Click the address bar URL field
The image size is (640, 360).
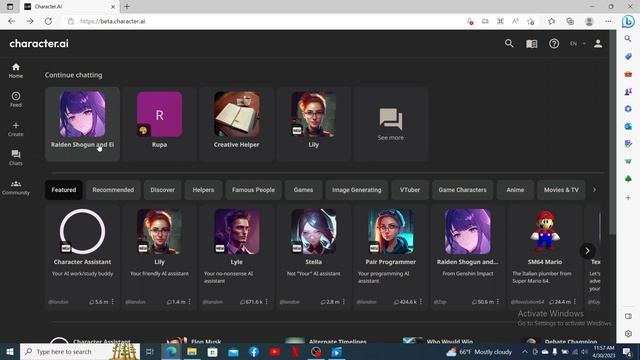point(261,21)
